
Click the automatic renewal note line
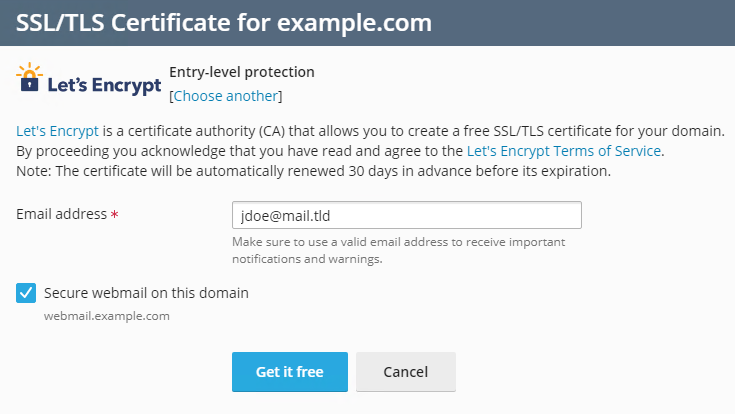[312, 171]
